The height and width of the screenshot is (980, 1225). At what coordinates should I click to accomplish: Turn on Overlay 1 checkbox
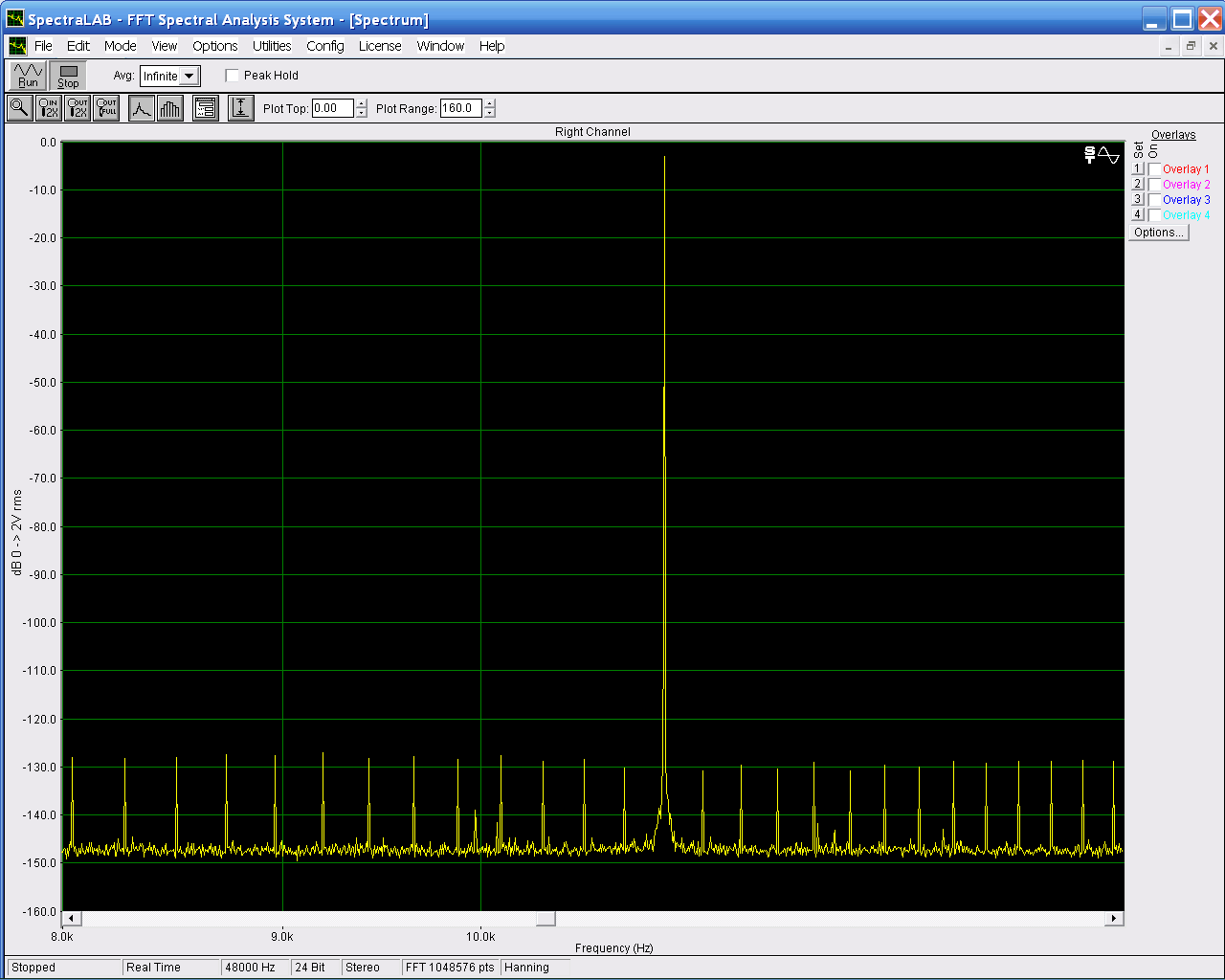[1155, 169]
